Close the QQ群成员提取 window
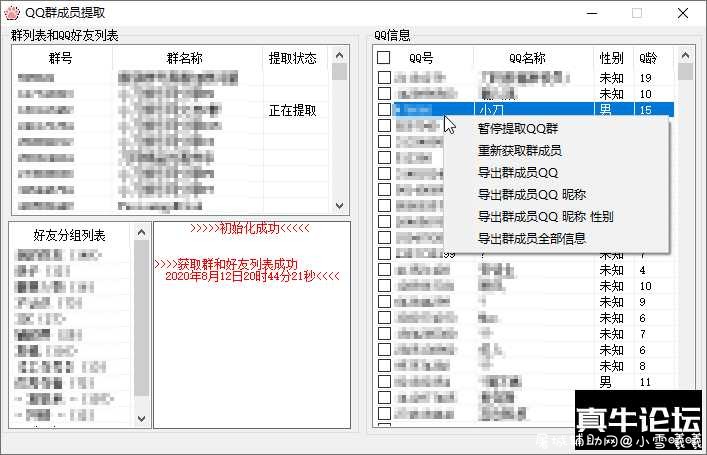This screenshot has width=707, height=455. pyautogui.click(x=683, y=13)
